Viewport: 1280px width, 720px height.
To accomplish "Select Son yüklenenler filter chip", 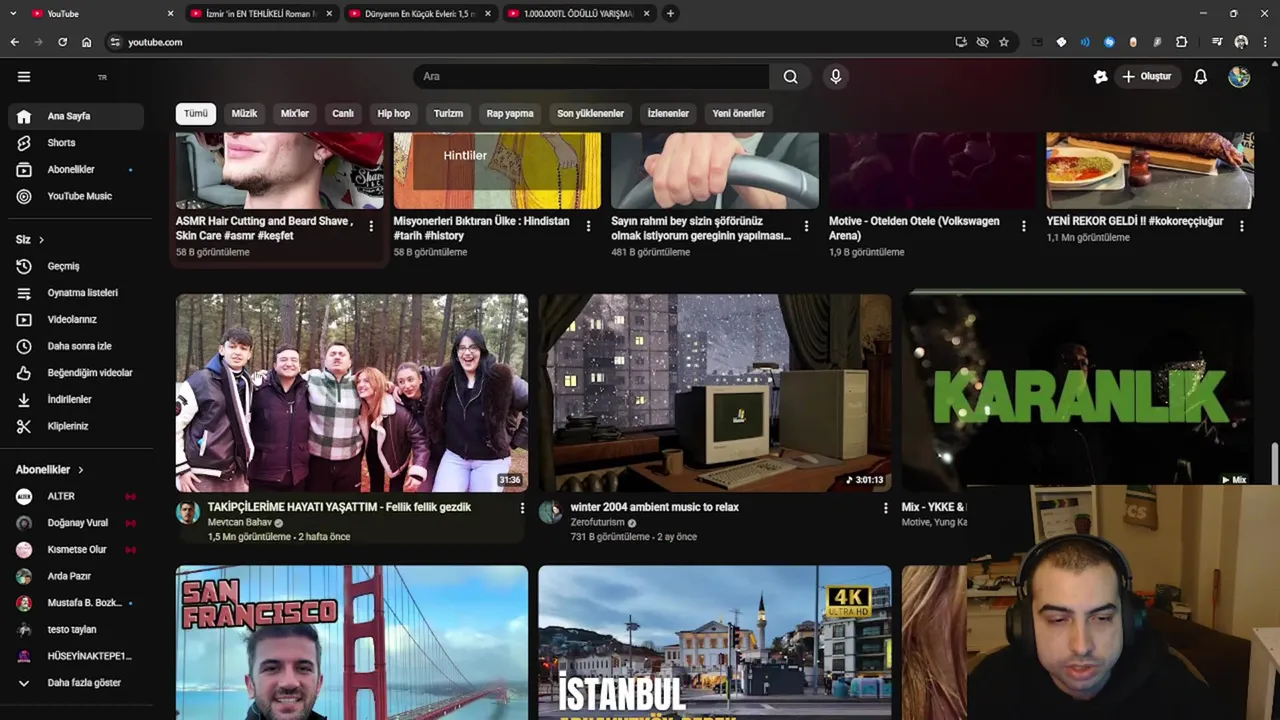I will click(x=590, y=114).
